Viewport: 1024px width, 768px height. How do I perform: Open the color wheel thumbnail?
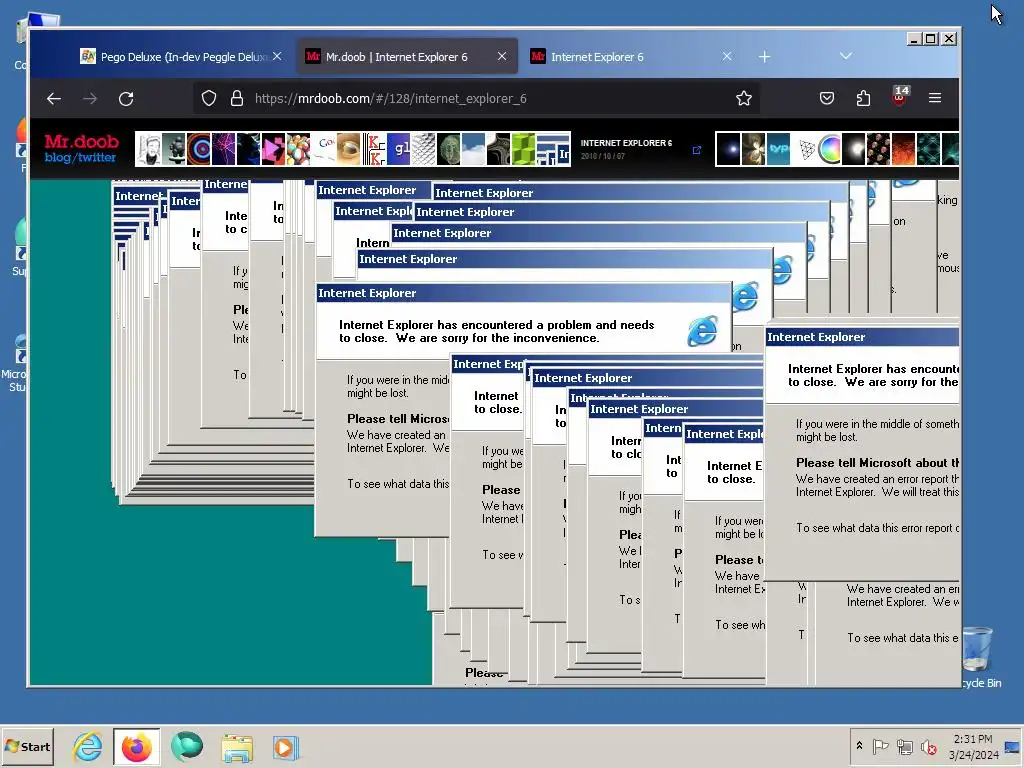[x=829, y=149]
